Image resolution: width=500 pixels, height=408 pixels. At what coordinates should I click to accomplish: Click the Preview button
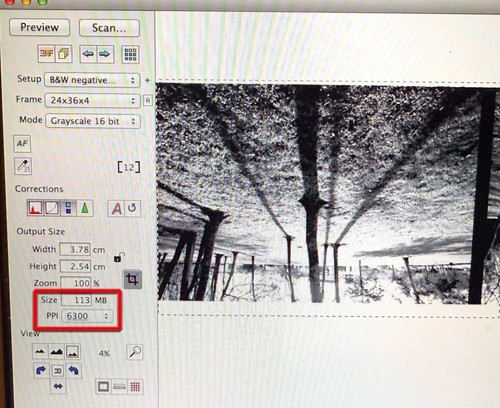point(40,27)
